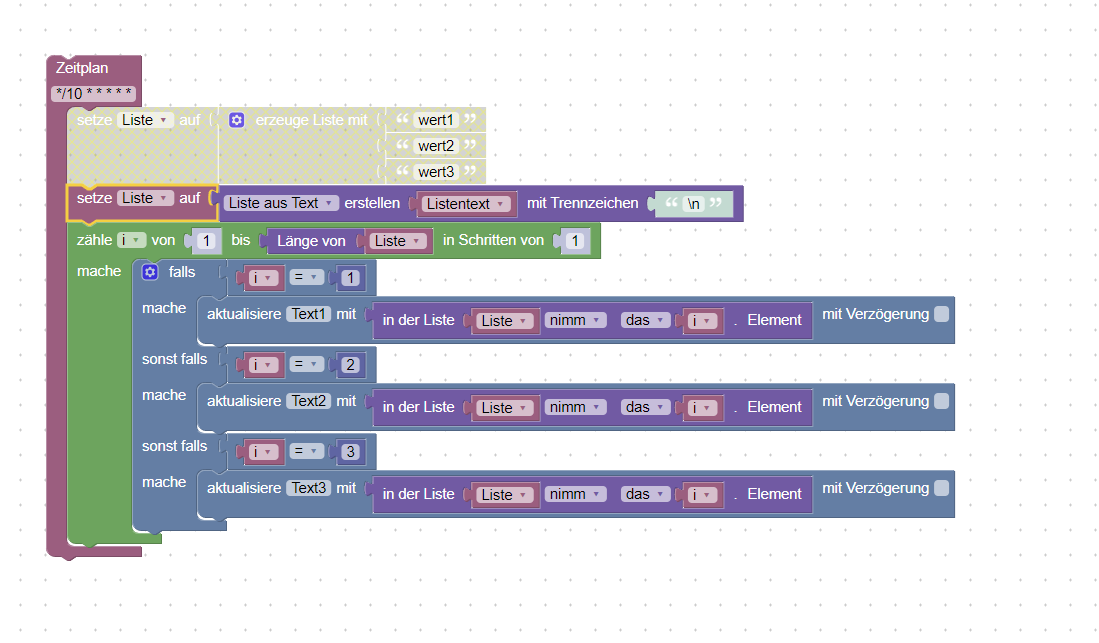Toggle 'mit Verzögerung' checkbox on the Text3 block
Viewport: 1099px width, 643px height.
pos(942,488)
